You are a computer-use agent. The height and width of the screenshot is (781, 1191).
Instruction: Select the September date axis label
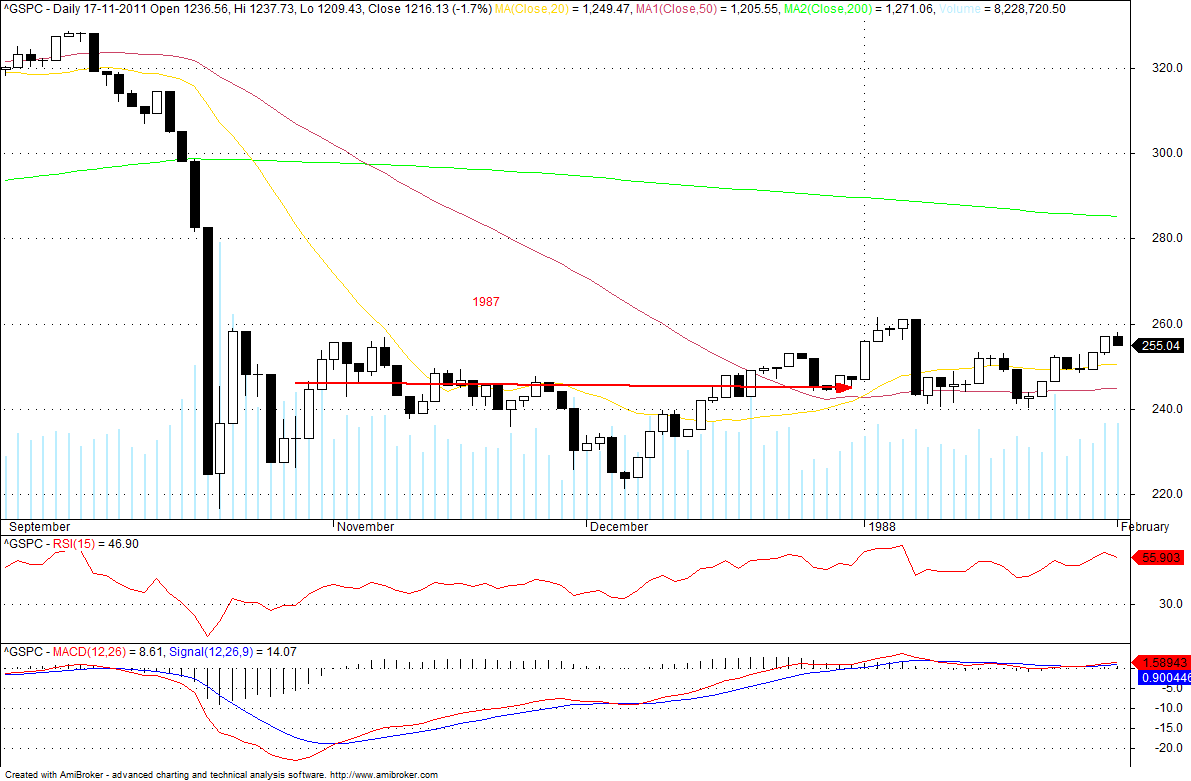click(39, 526)
